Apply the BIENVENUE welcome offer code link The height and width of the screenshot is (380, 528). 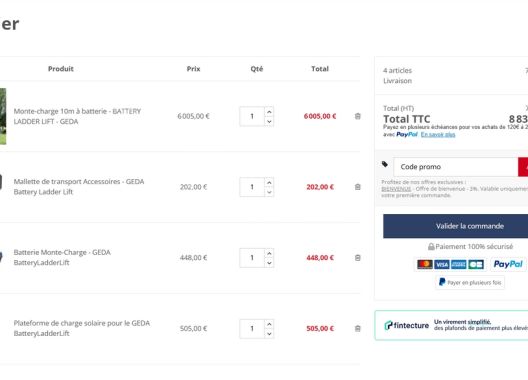396,189
